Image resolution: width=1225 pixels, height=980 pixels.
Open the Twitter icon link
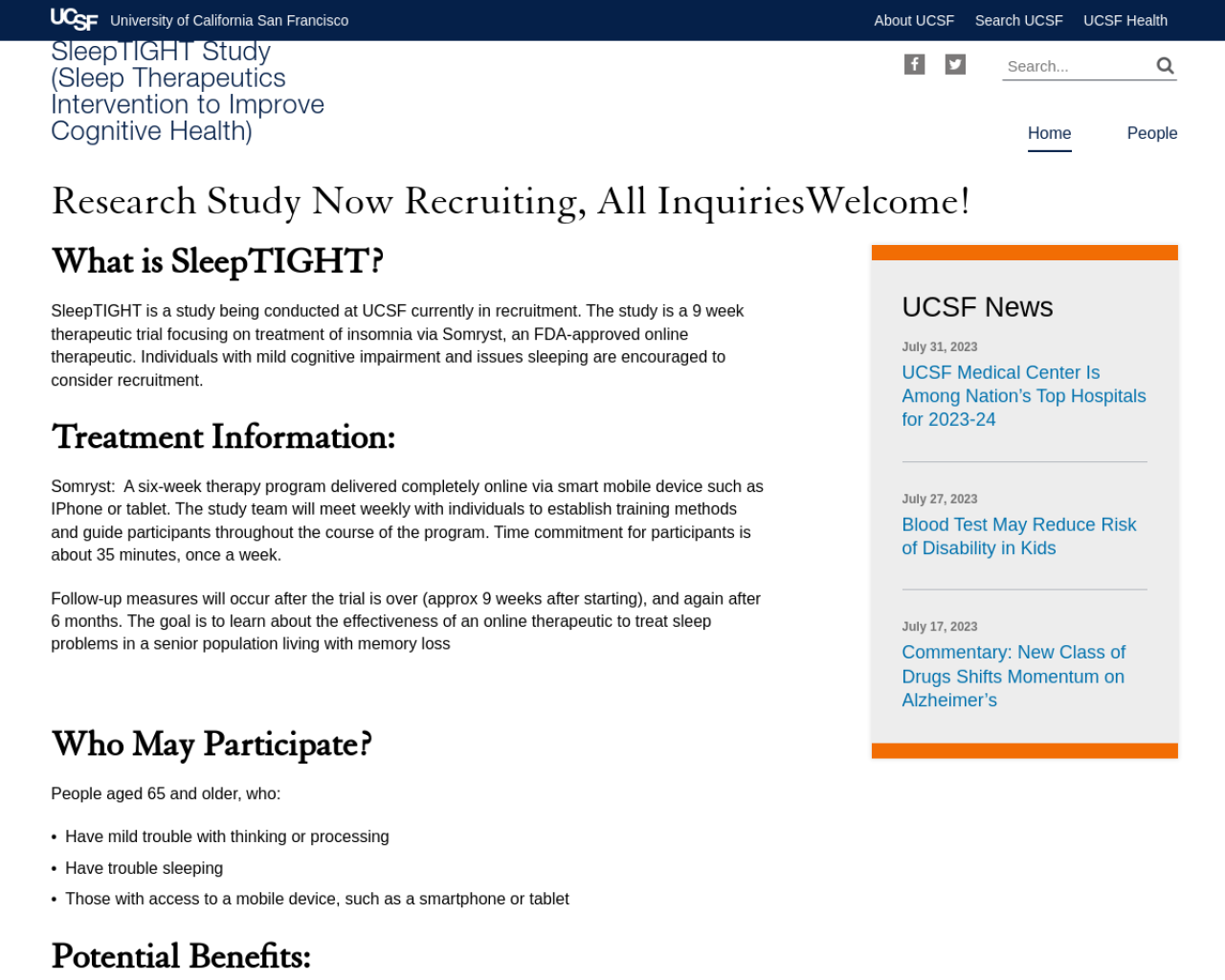click(955, 64)
